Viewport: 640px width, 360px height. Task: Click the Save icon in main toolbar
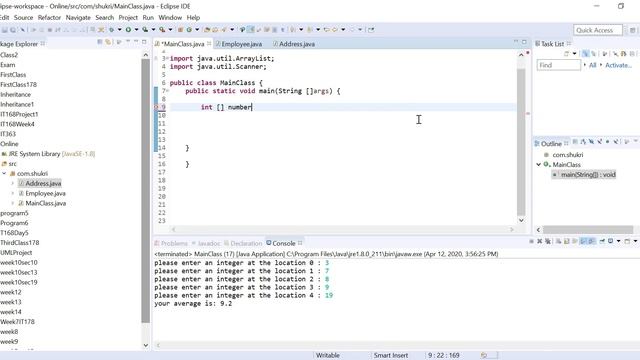[5, 30]
